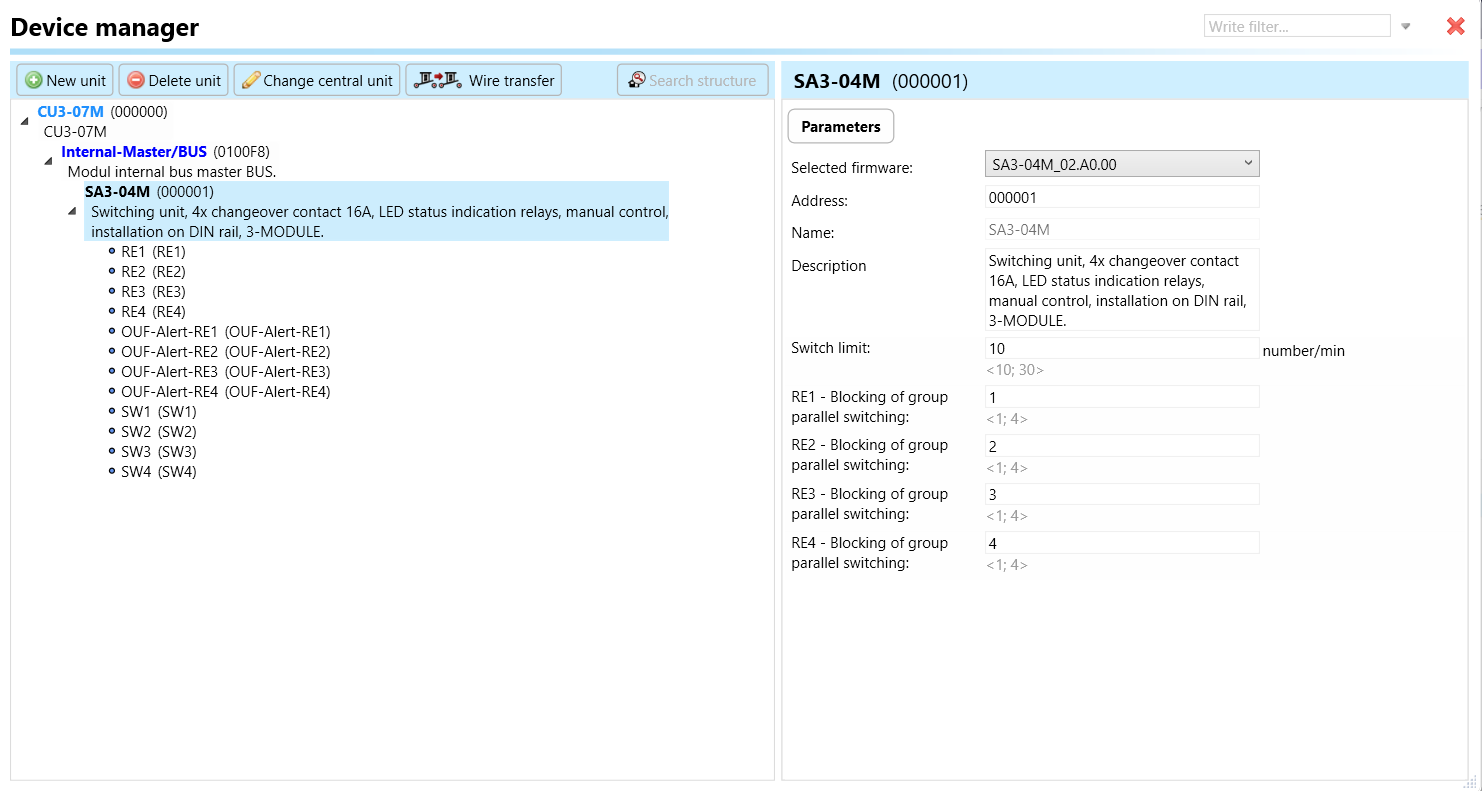Select CU3-07M central unit link

pyautogui.click(x=70, y=112)
